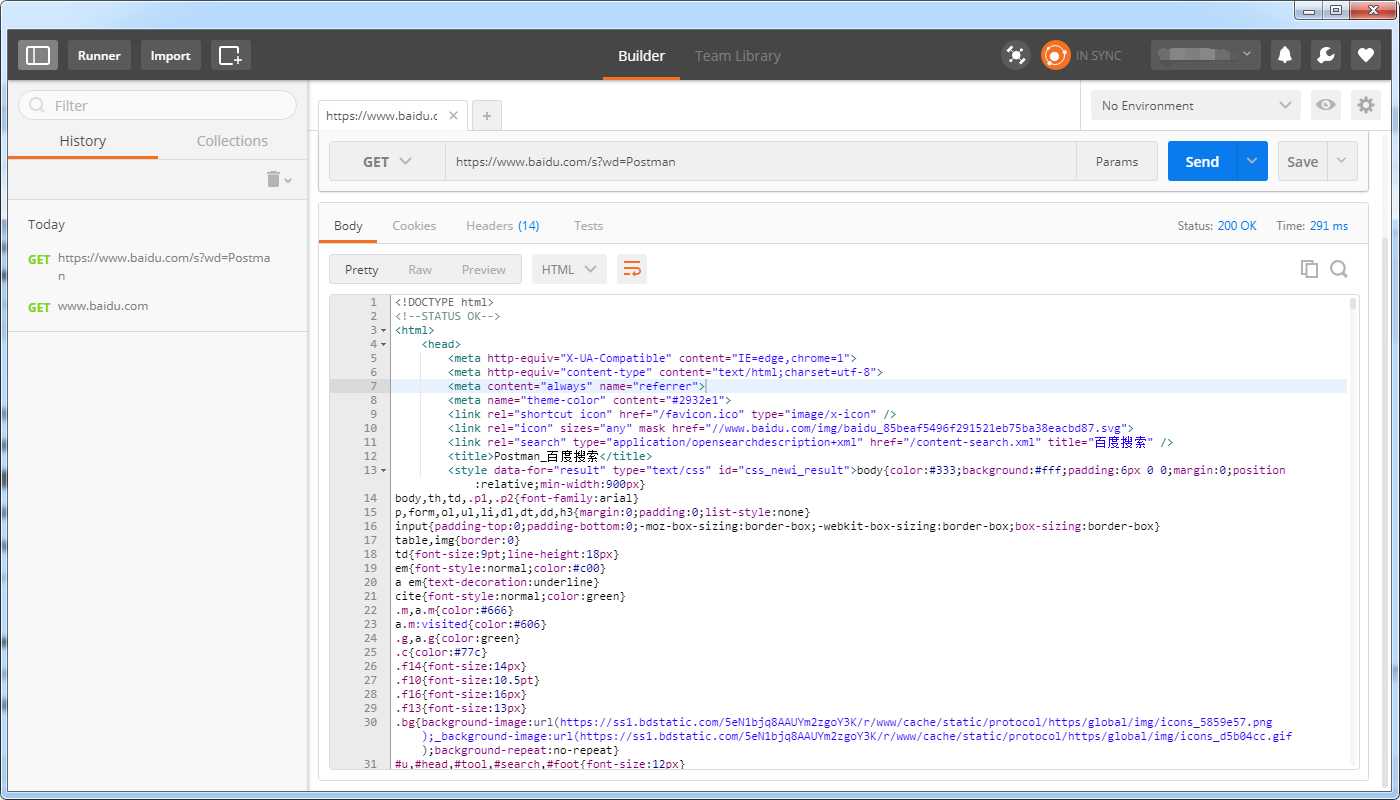Open the Params editor
Screen dimensions: 1400x800
coord(1117,161)
